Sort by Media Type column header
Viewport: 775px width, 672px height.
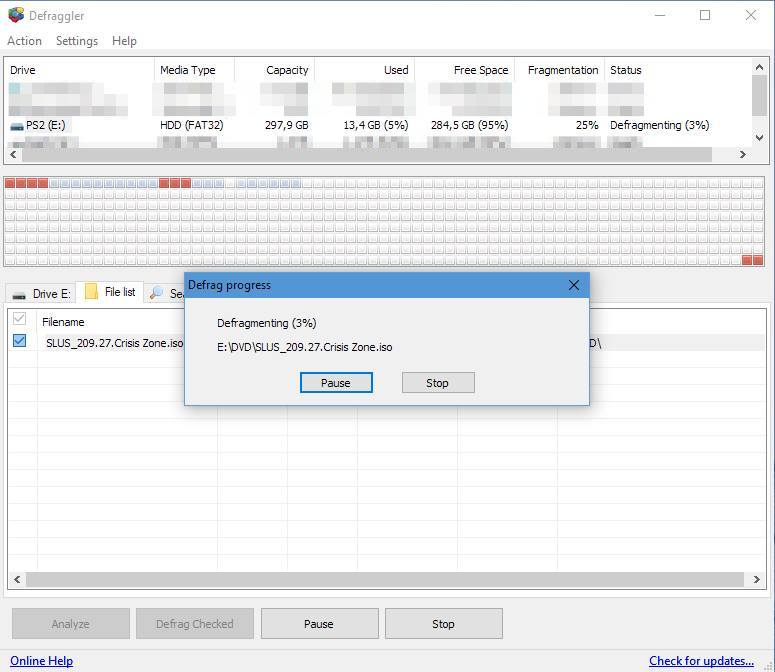(194, 70)
